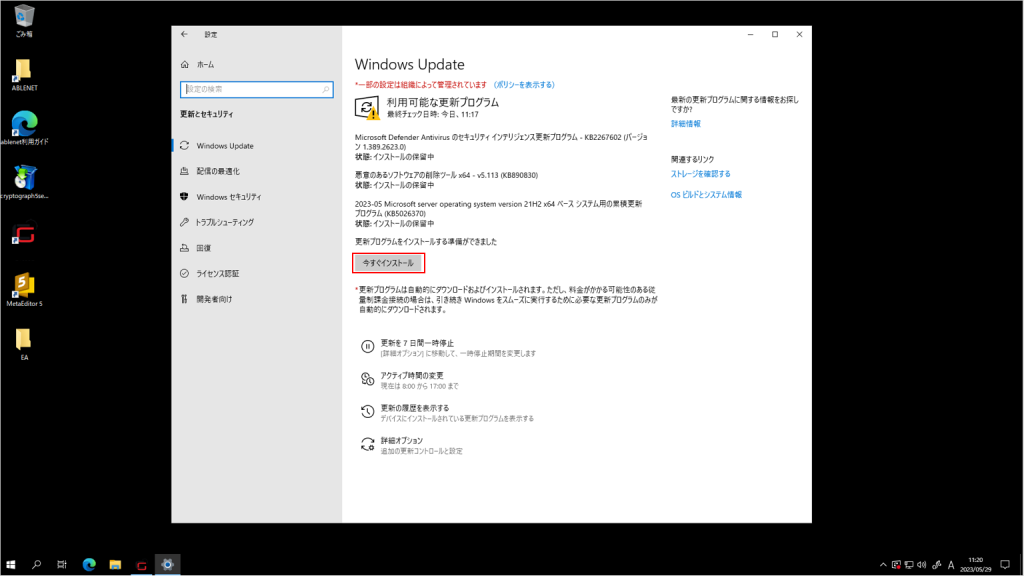Open the red app pinned on the taskbar

141,564
